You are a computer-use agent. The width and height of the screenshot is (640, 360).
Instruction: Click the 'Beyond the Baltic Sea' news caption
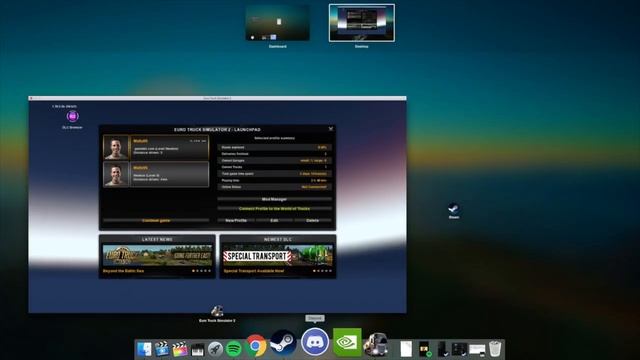point(123,271)
